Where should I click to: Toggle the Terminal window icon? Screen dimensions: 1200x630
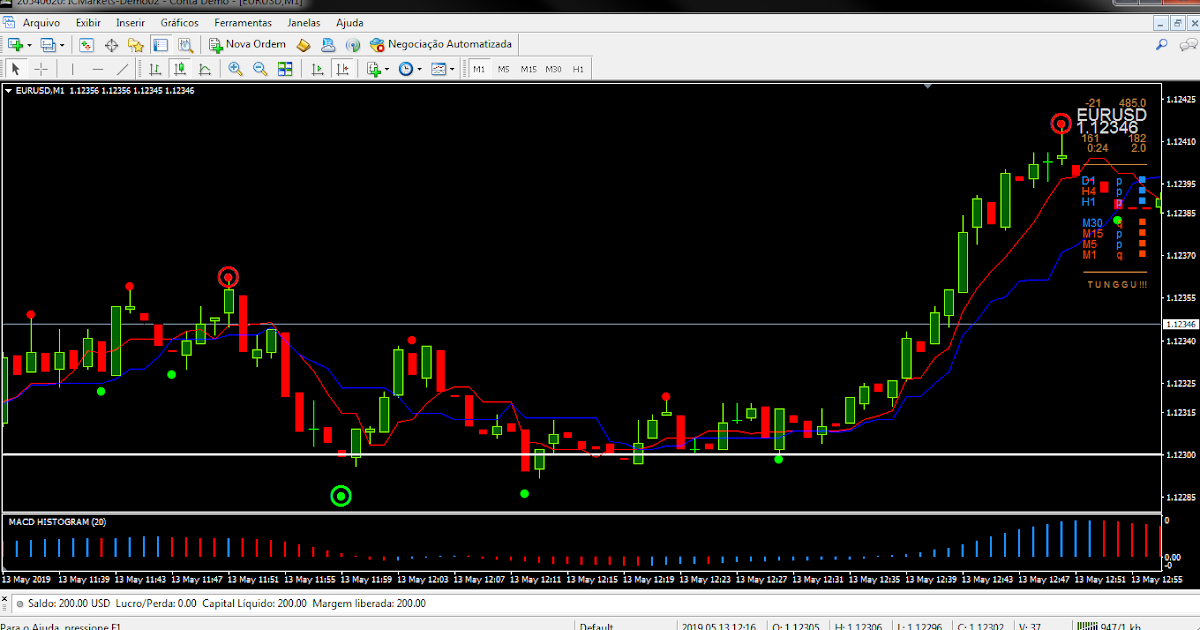[160, 45]
